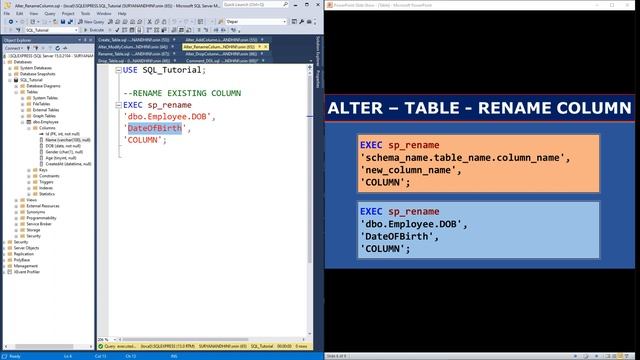Open the View menu
The image size is (640, 360).
tap(33, 13)
